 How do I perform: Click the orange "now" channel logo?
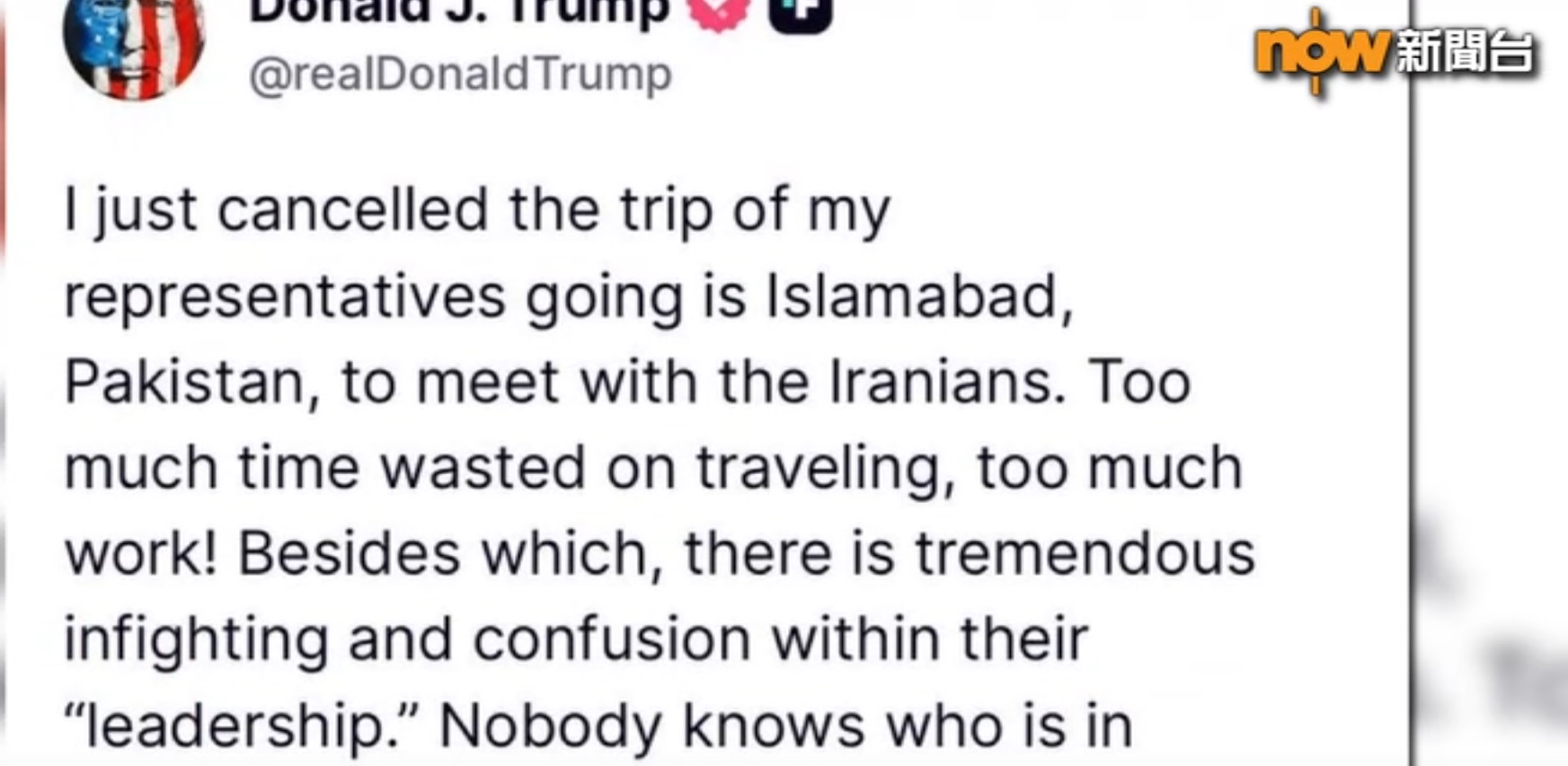pyautogui.click(x=1320, y=50)
